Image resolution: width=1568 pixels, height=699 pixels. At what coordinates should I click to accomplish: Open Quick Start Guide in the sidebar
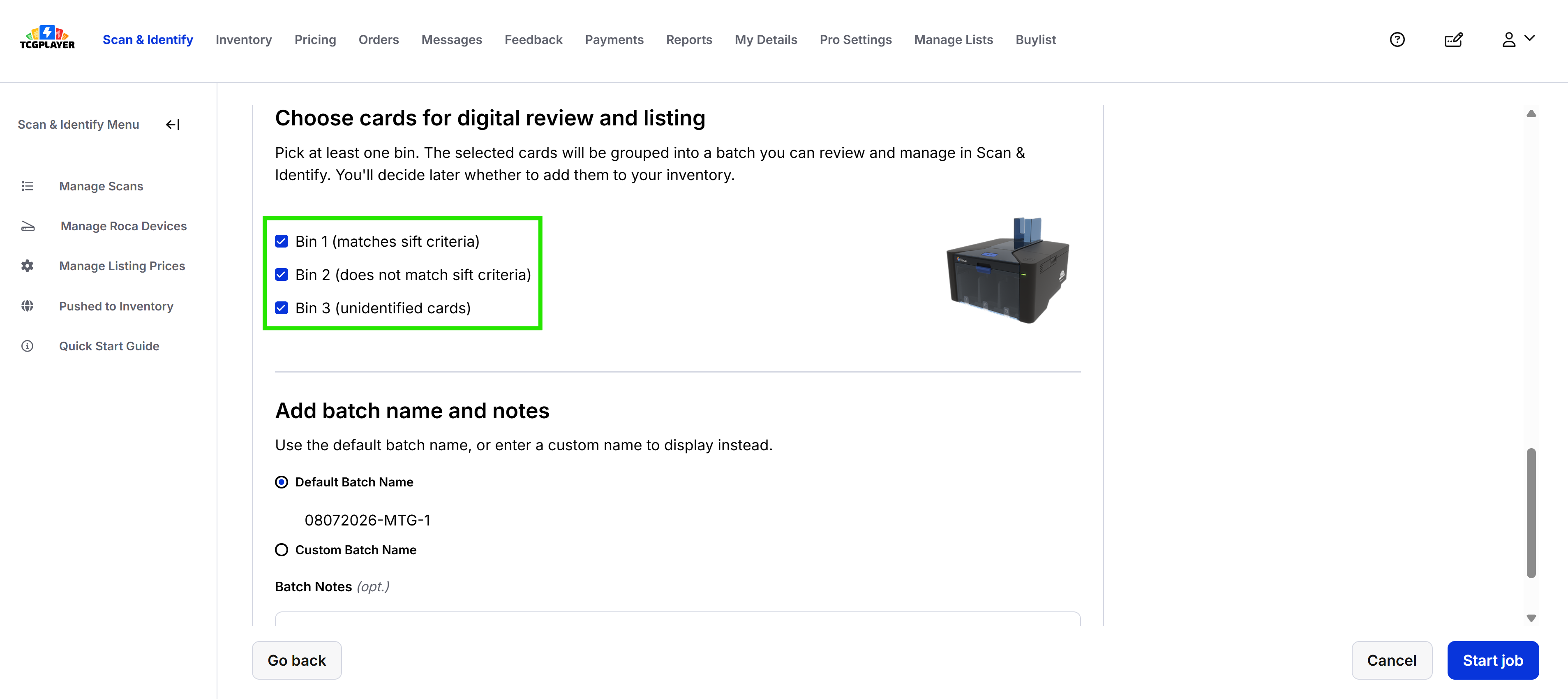(x=109, y=346)
